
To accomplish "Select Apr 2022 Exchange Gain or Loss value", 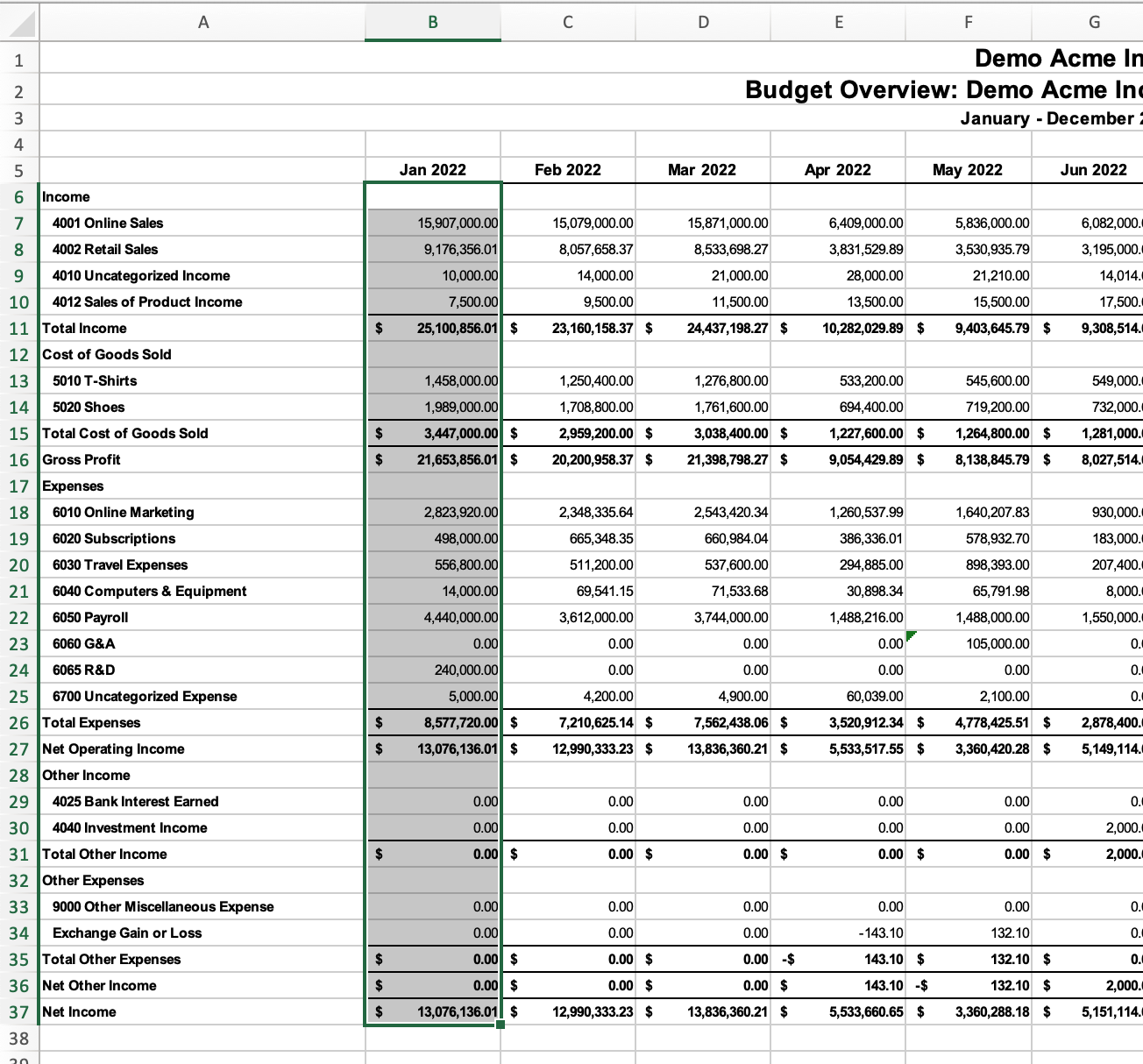I will [838, 933].
